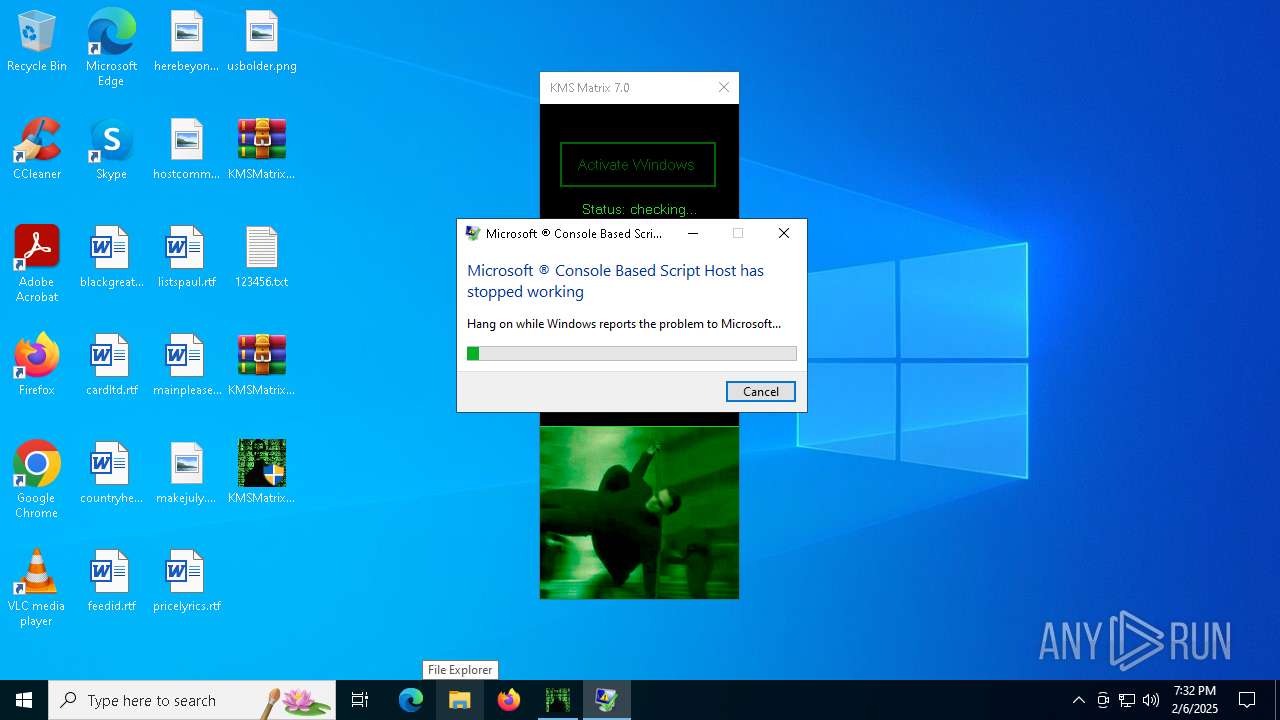Open the clock showing 7:32 PM

pyautogui.click(x=1195, y=700)
